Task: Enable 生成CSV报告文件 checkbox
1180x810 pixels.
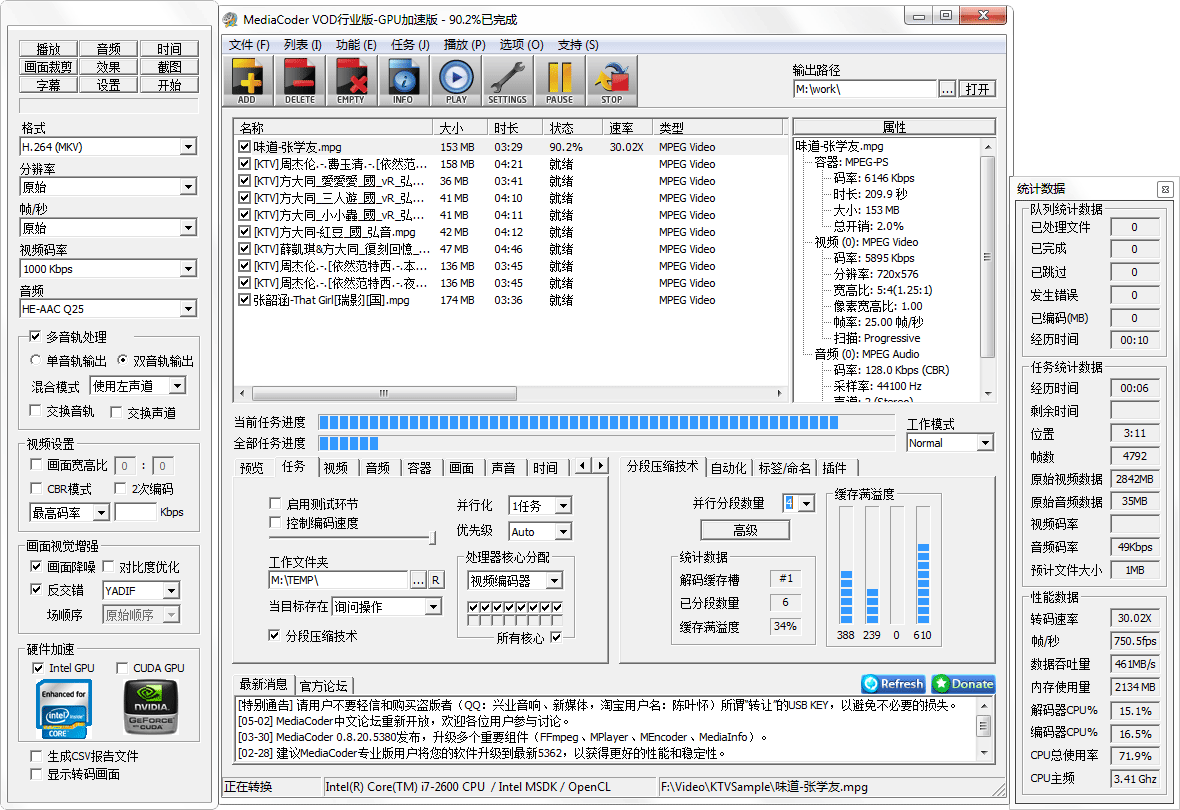Action: coord(35,755)
